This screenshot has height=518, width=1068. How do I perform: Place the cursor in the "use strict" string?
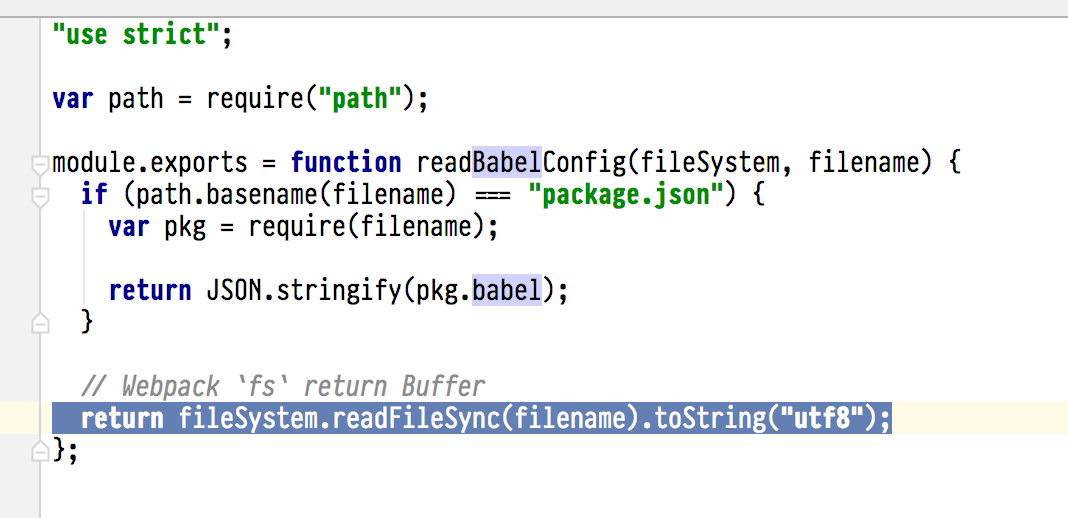(x=136, y=34)
